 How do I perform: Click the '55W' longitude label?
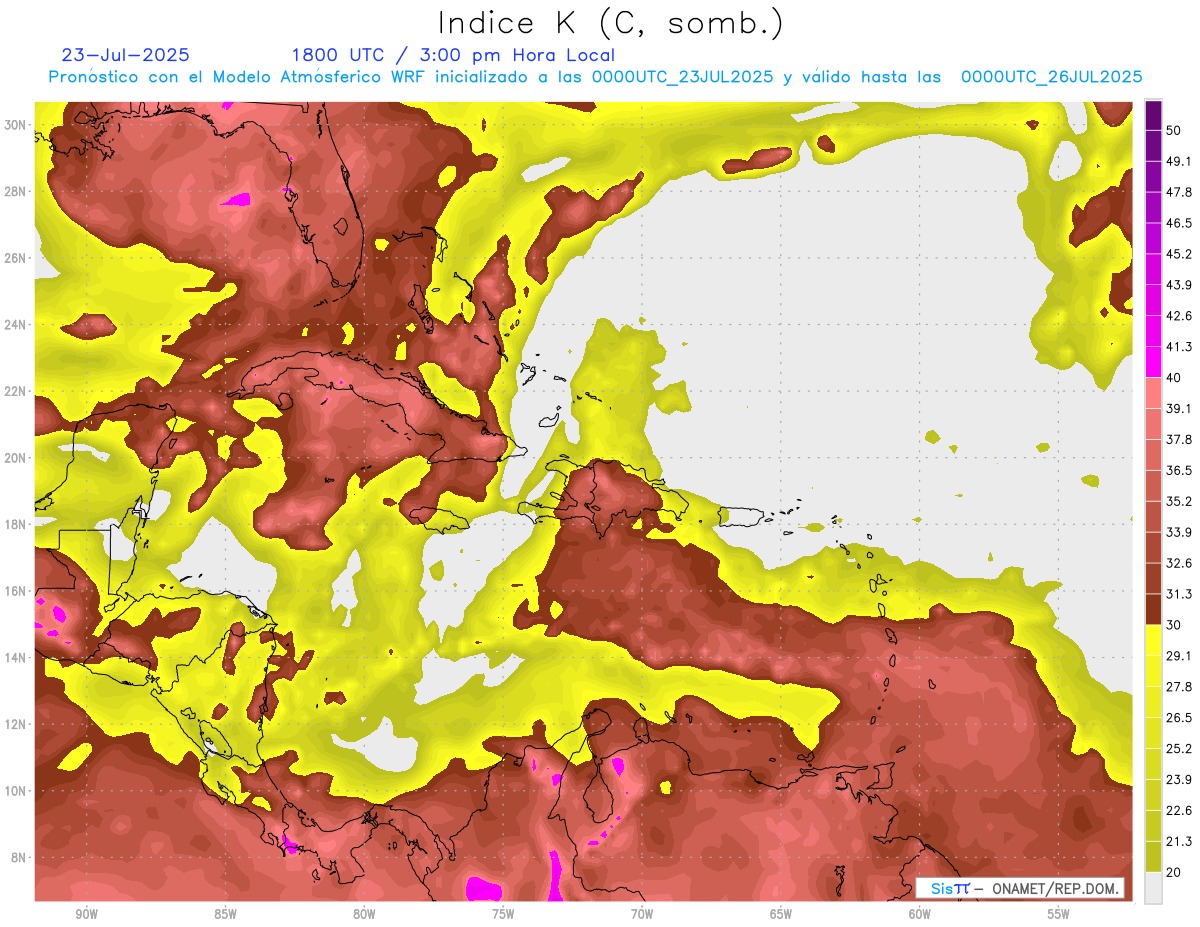(1058, 914)
